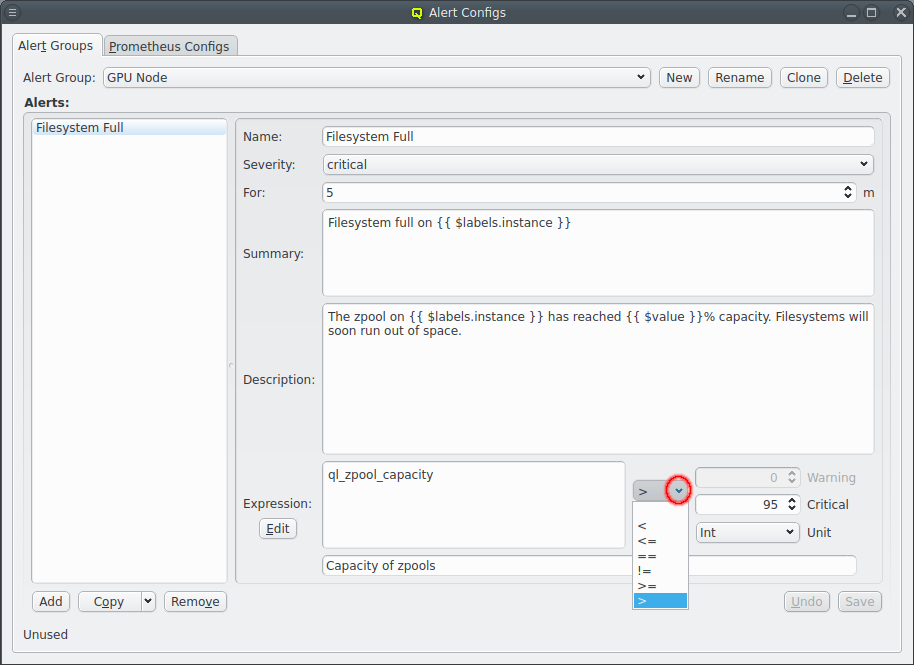Open the Unit dropdown set to Int
914x665 pixels.
pyautogui.click(x=747, y=533)
